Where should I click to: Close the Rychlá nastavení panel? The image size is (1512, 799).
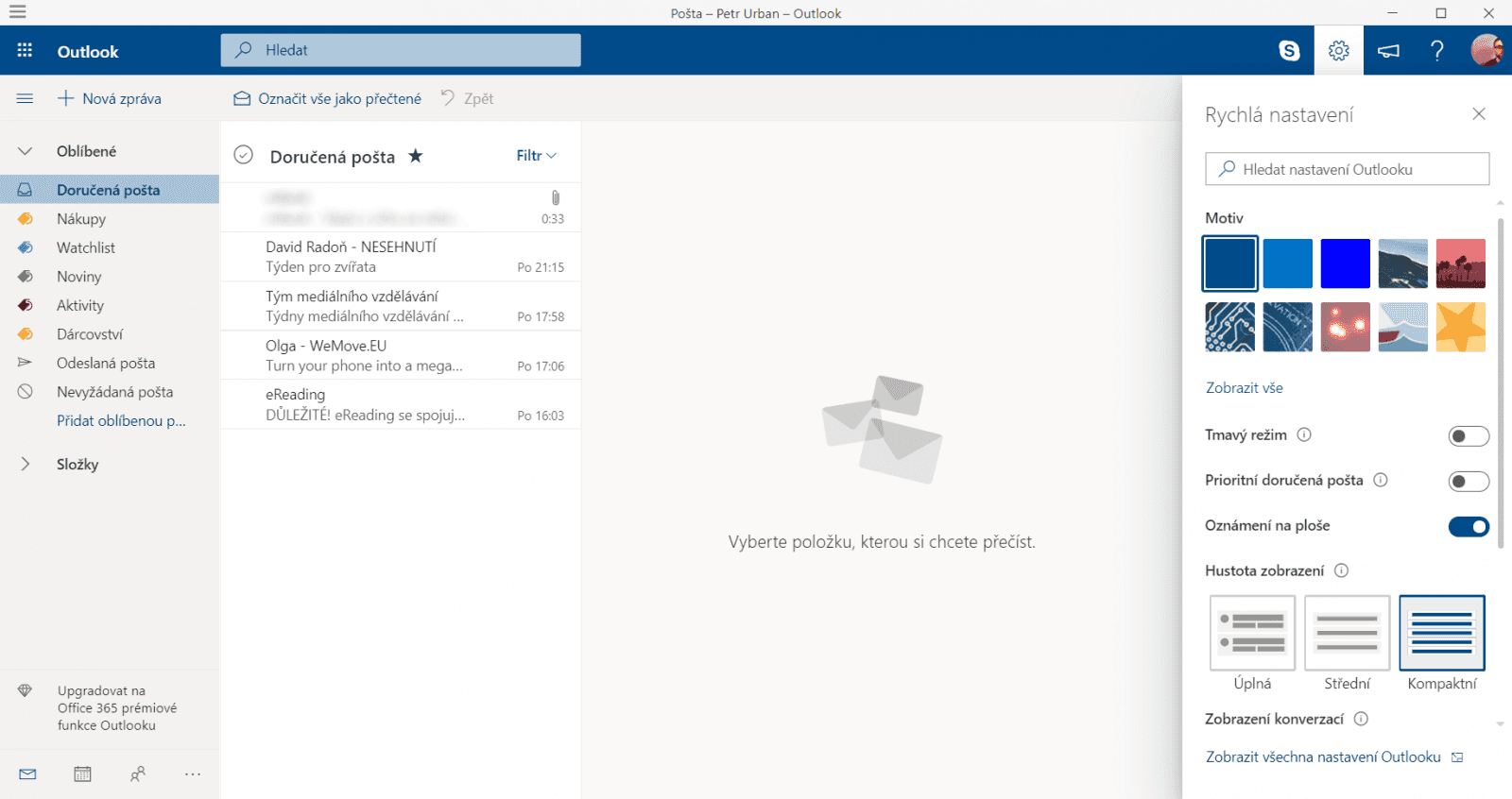tap(1479, 114)
